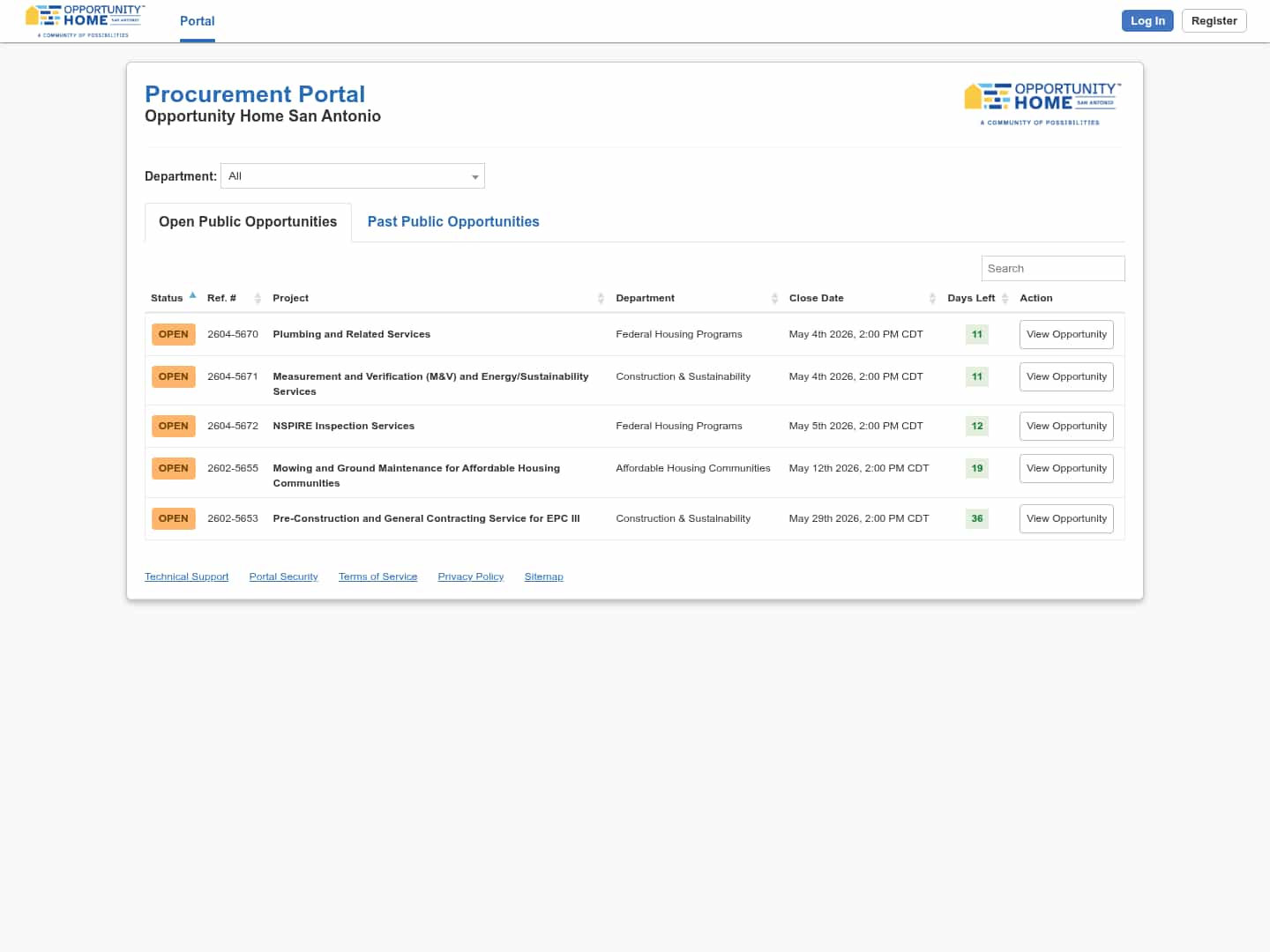The height and width of the screenshot is (952, 1270).
Task: Open the Portal navigation item
Action: 197,21
